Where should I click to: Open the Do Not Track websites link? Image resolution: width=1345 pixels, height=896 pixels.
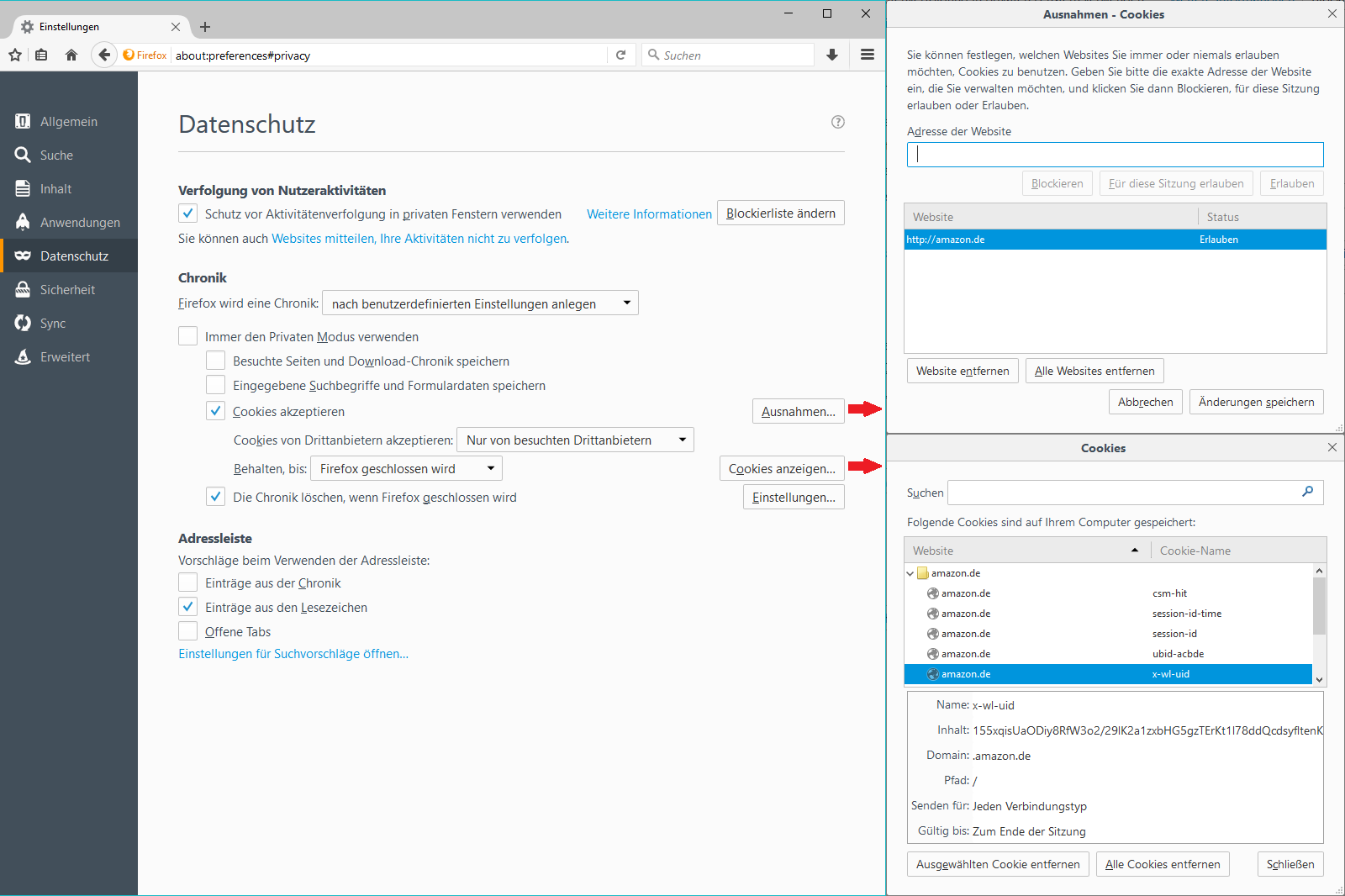tap(419, 239)
